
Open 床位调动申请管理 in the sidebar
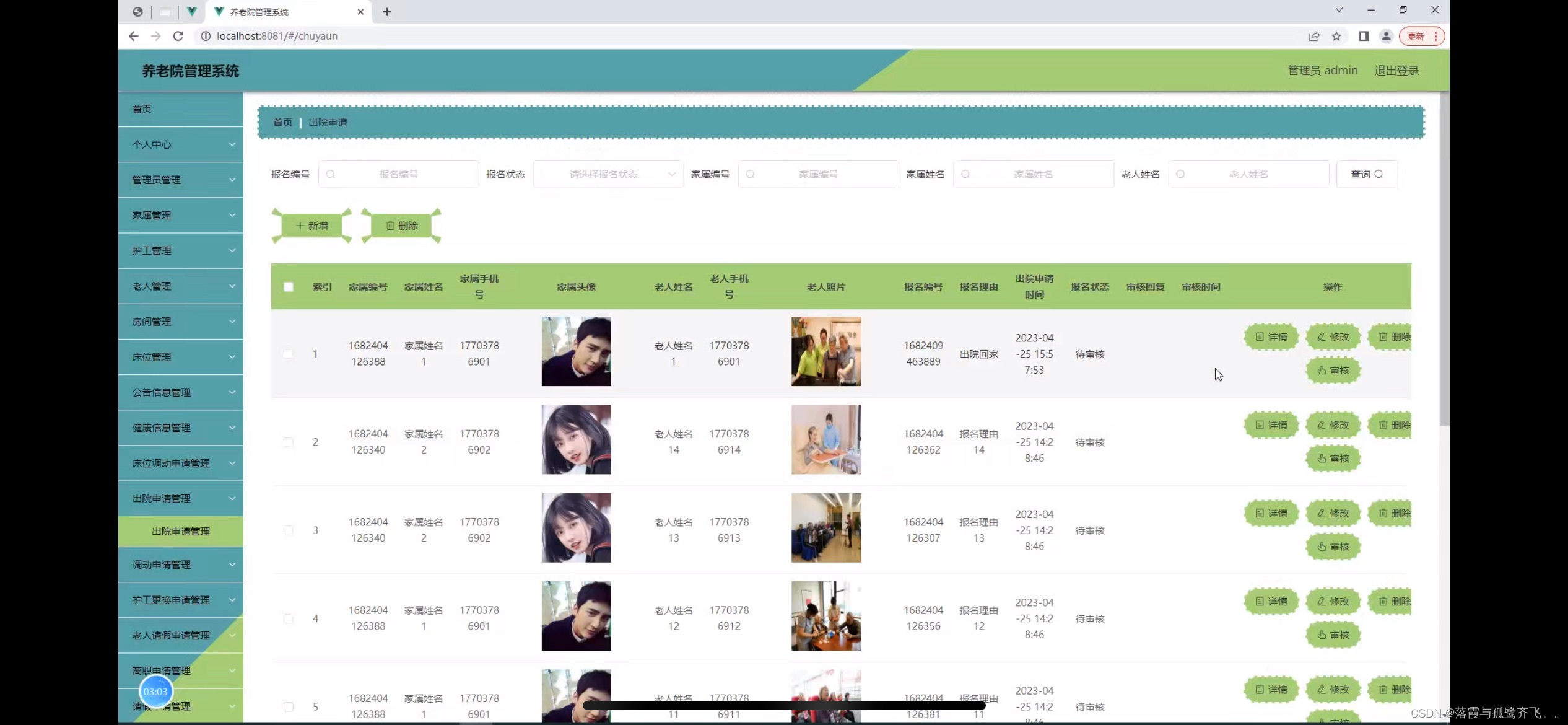click(x=181, y=463)
